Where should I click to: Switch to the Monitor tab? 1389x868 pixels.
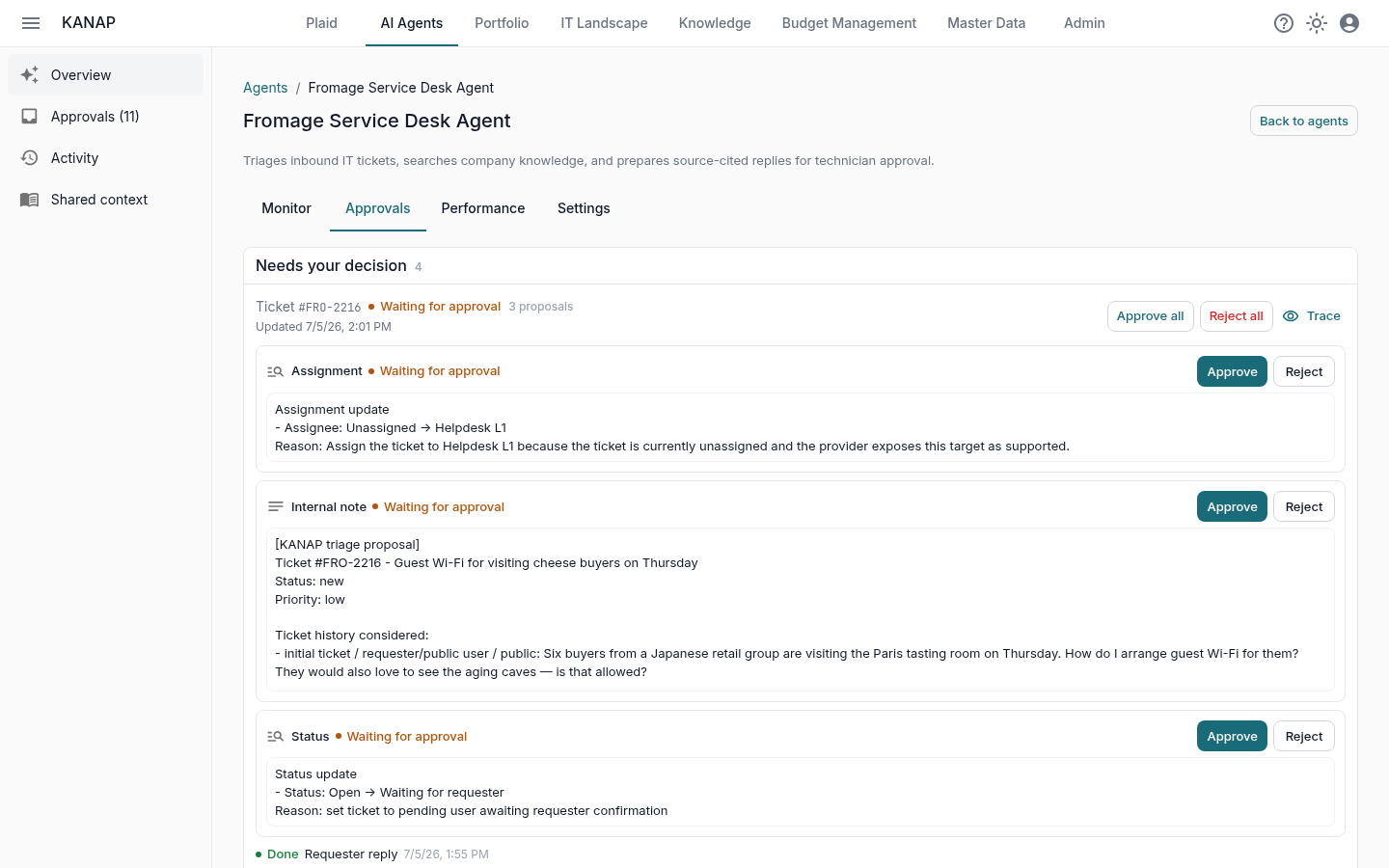286,208
